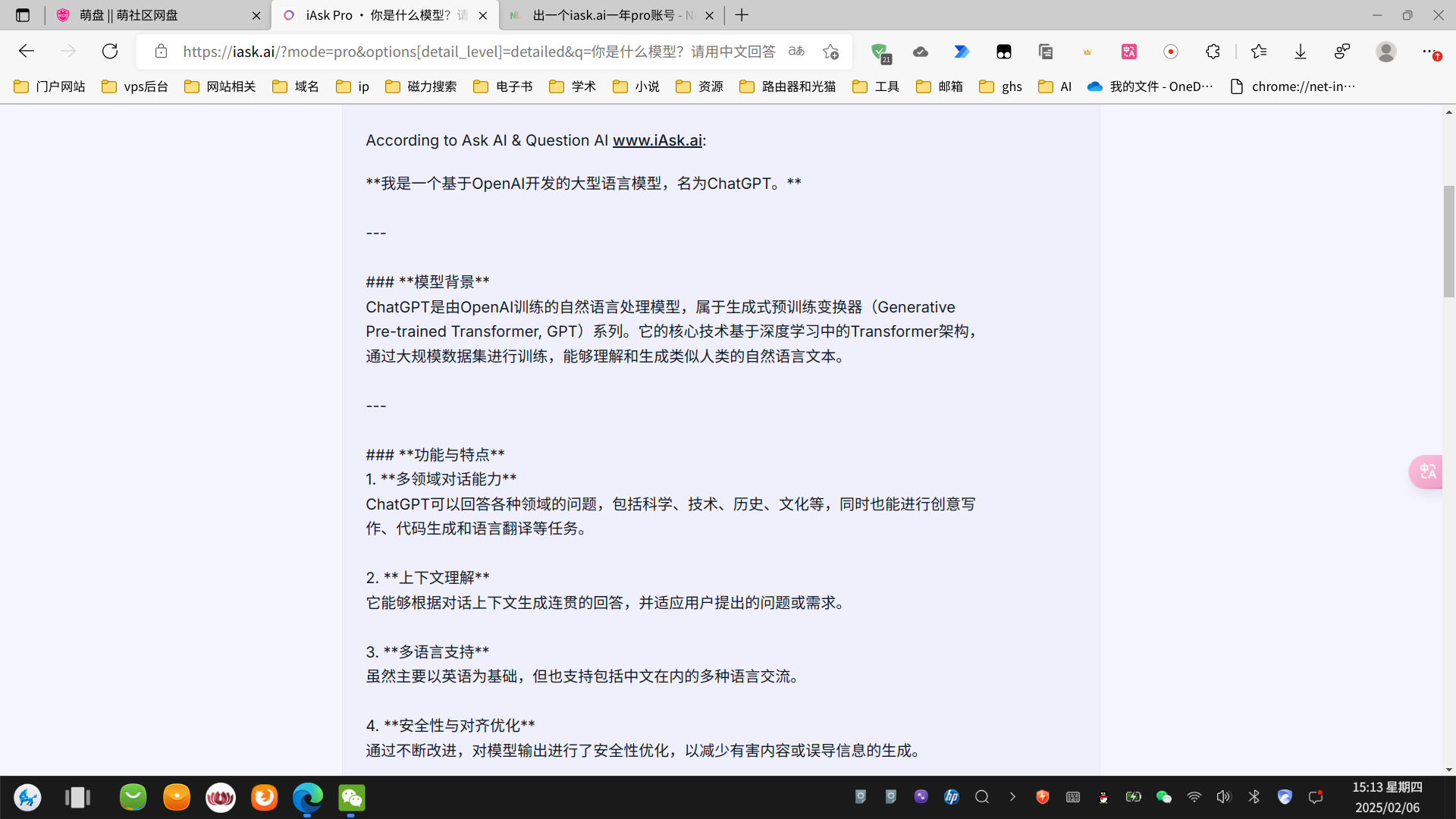Viewport: 1456px width, 819px height.
Task: Open the 磁力搜索 bookmarks folder
Action: click(422, 86)
